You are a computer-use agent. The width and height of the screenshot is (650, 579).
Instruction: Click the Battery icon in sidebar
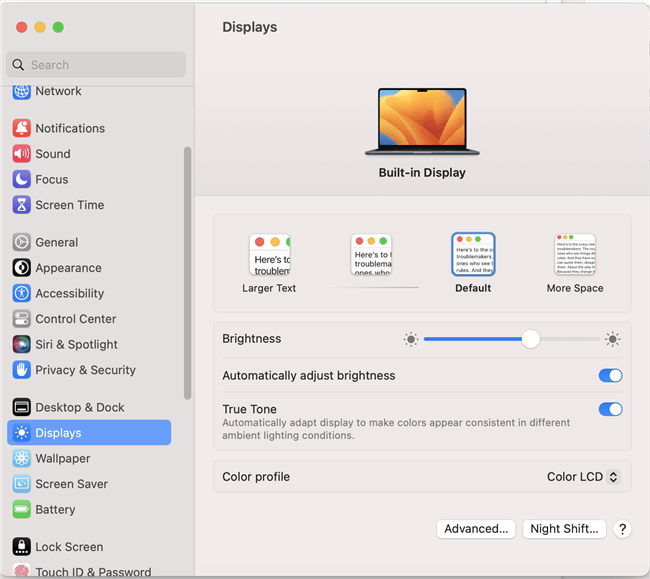point(21,509)
